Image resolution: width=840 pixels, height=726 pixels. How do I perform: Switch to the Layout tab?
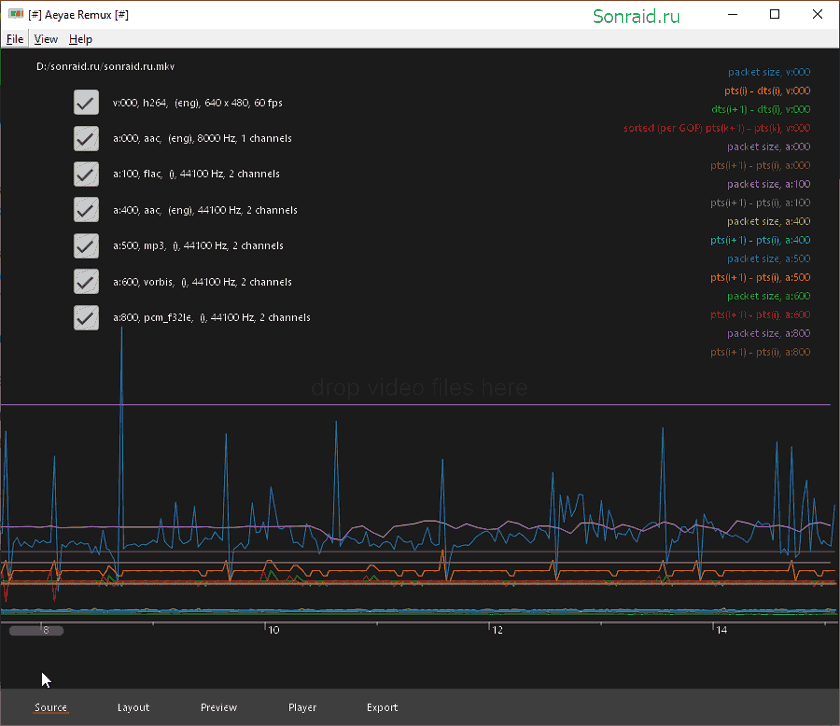coord(133,707)
